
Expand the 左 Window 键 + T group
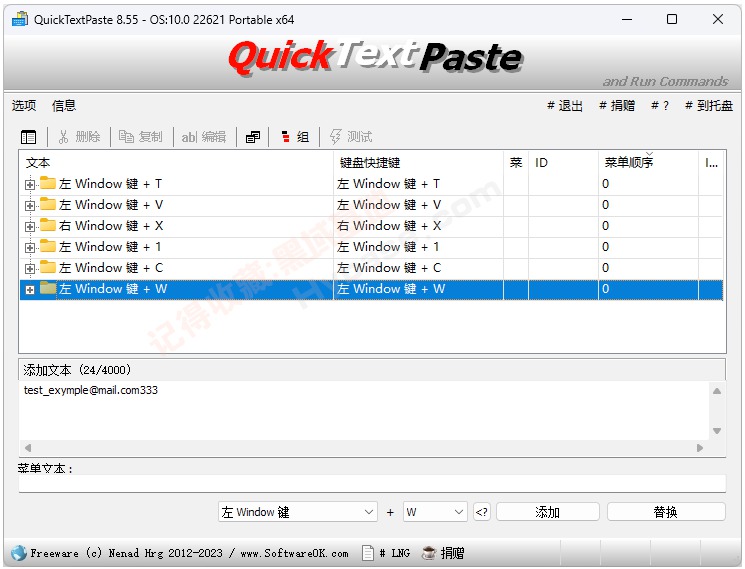pos(30,184)
